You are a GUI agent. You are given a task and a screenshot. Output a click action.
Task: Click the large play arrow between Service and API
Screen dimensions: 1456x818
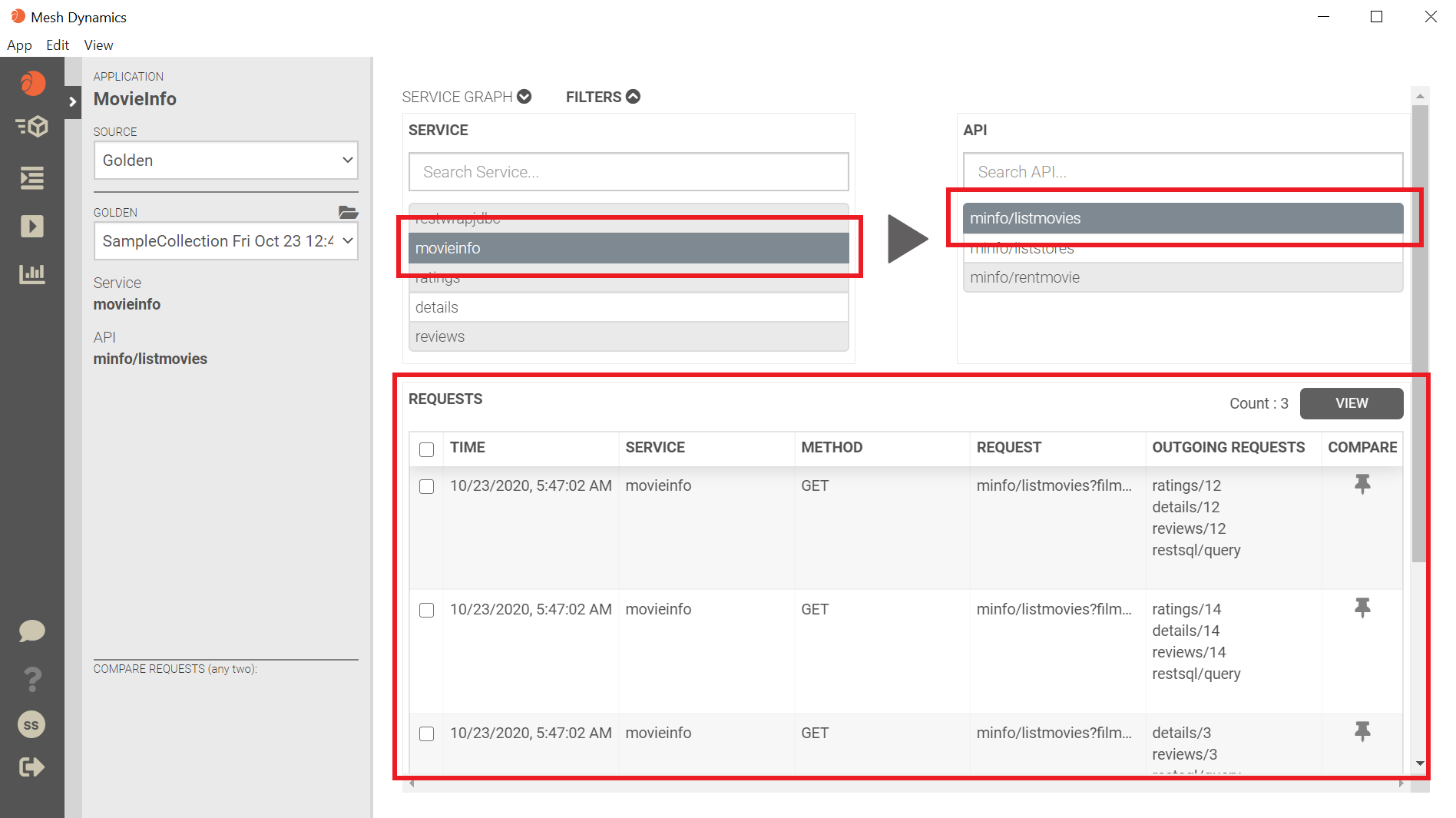coord(908,239)
